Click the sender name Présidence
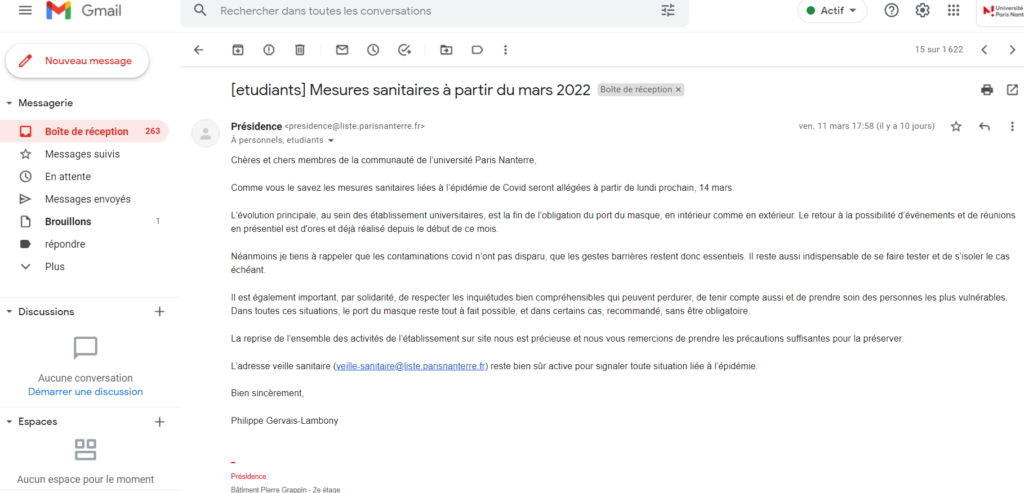 pos(257,126)
